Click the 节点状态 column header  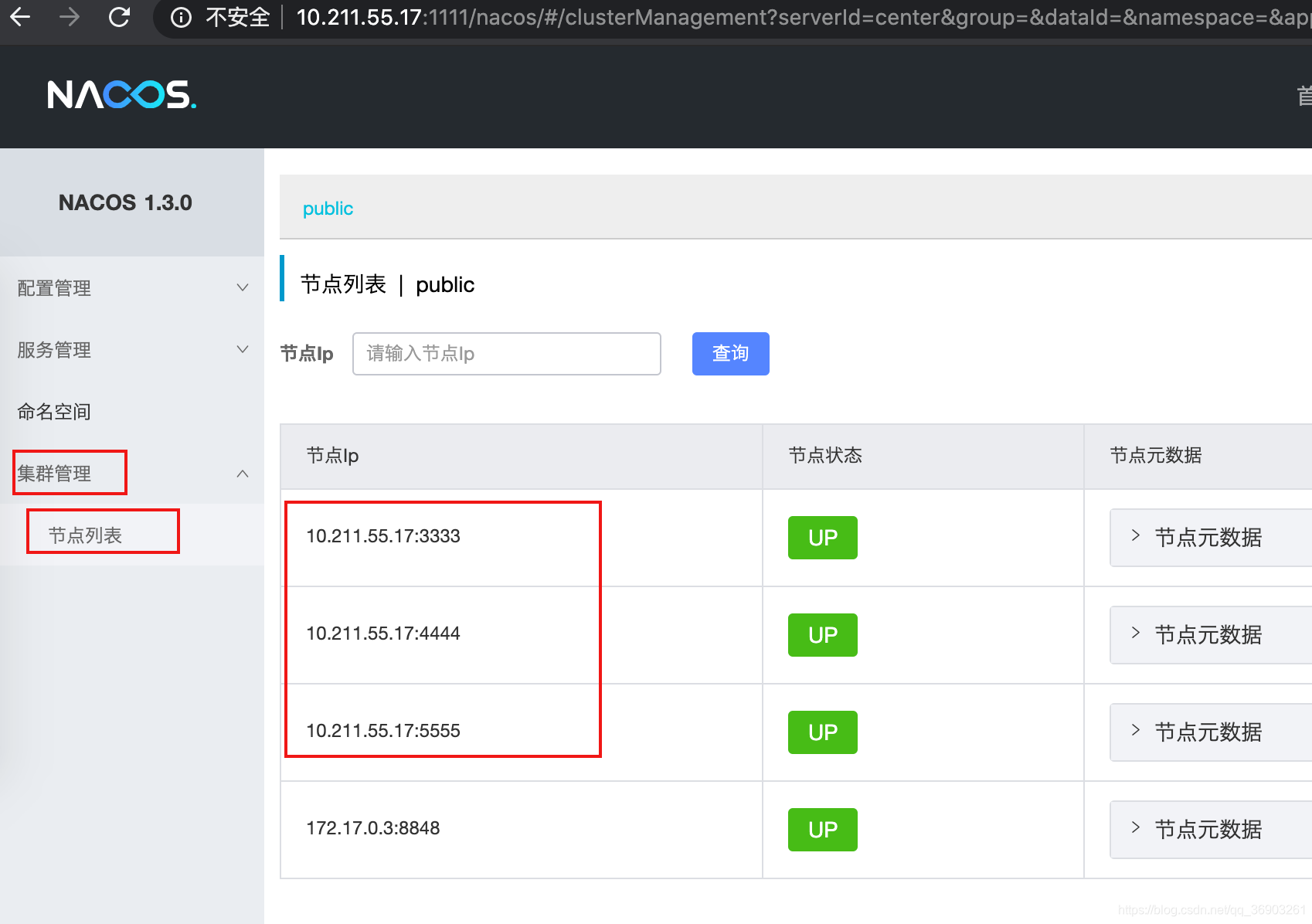923,456
